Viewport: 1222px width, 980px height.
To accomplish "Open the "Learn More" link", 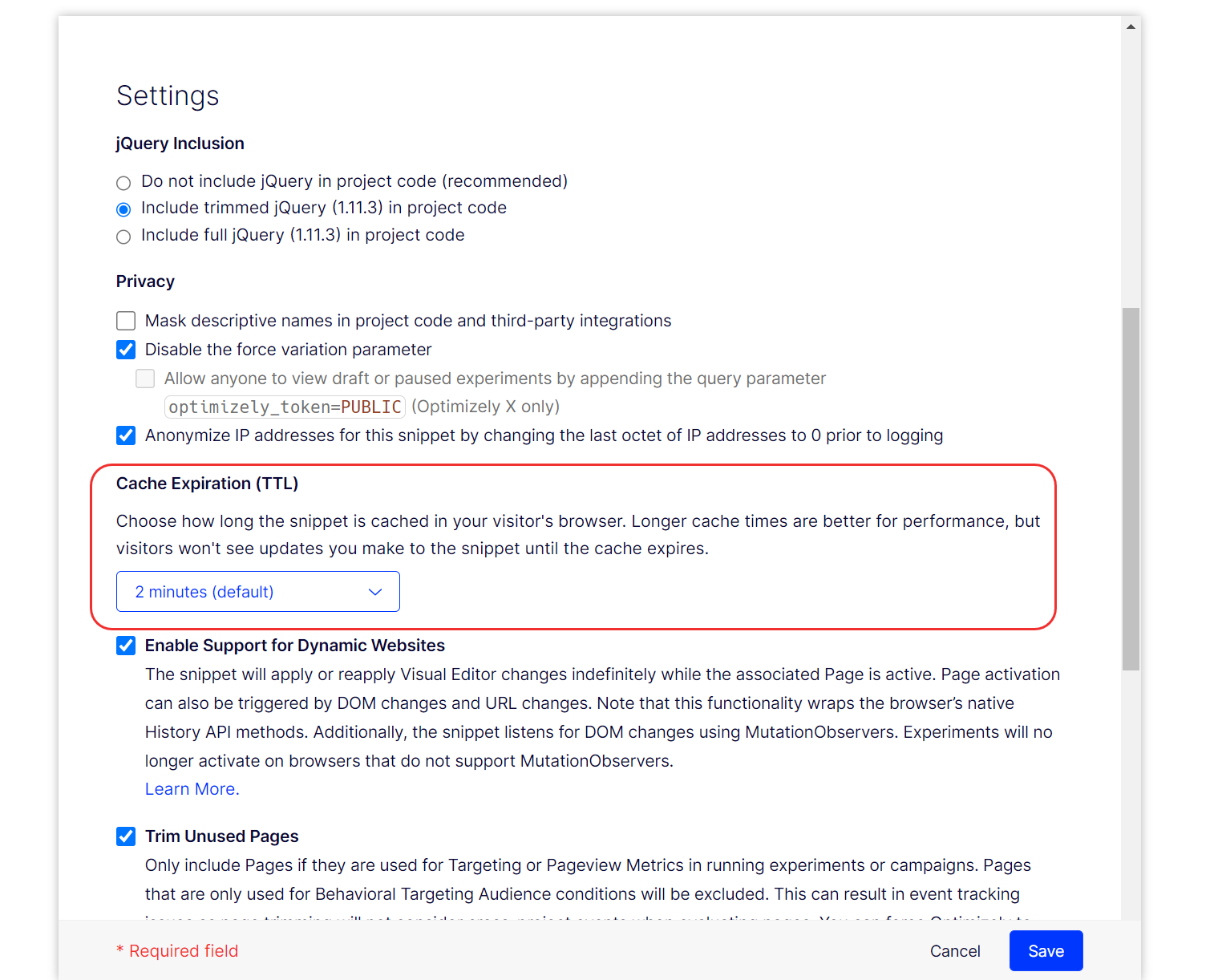I will pyautogui.click(x=191, y=788).
